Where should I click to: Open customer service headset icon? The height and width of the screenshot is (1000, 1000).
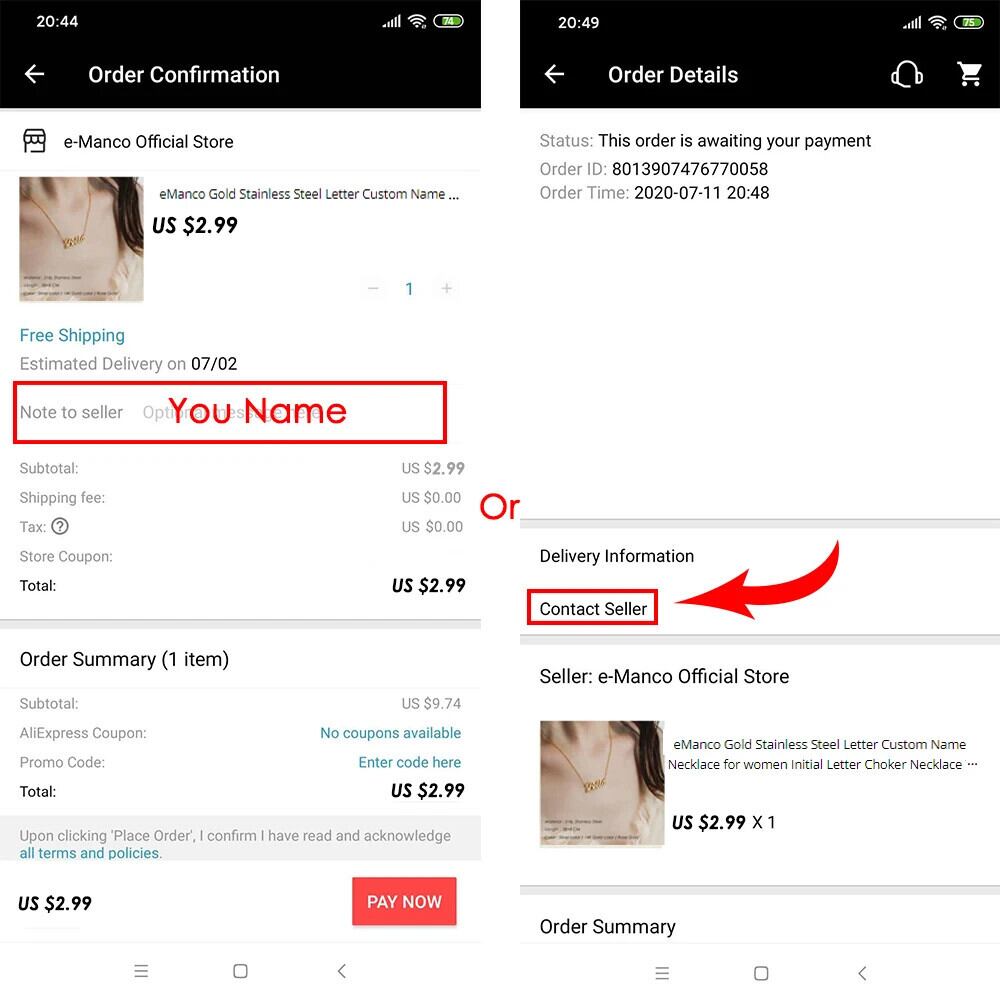click(906, 75)
